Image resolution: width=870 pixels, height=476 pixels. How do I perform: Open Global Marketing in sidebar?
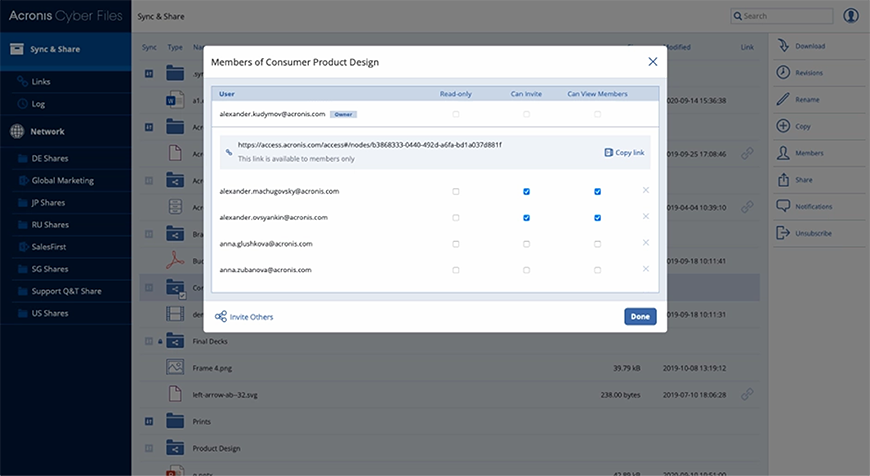pyautogui.click(x=63, y=180)
